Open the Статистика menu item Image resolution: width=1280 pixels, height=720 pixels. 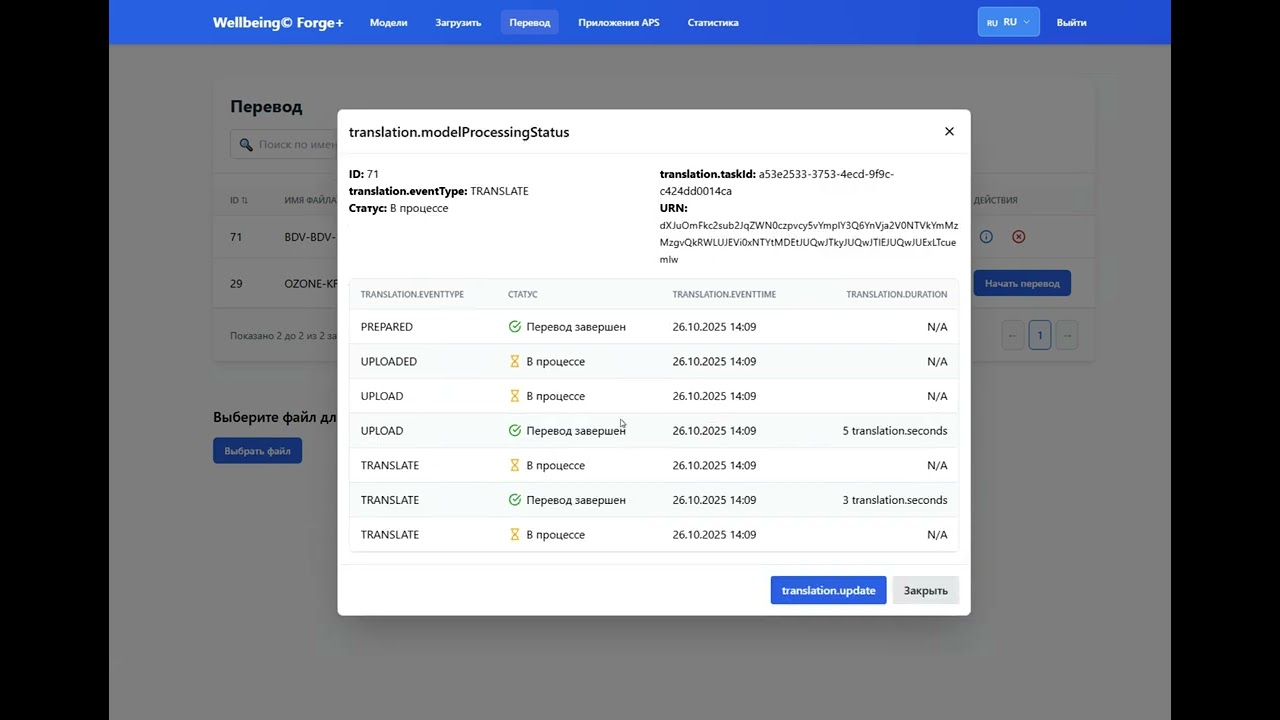pyautogui.click(x=713, y=22)
